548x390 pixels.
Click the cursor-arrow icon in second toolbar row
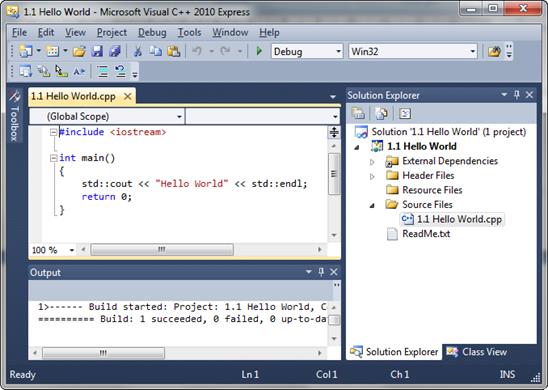[62, 71]
